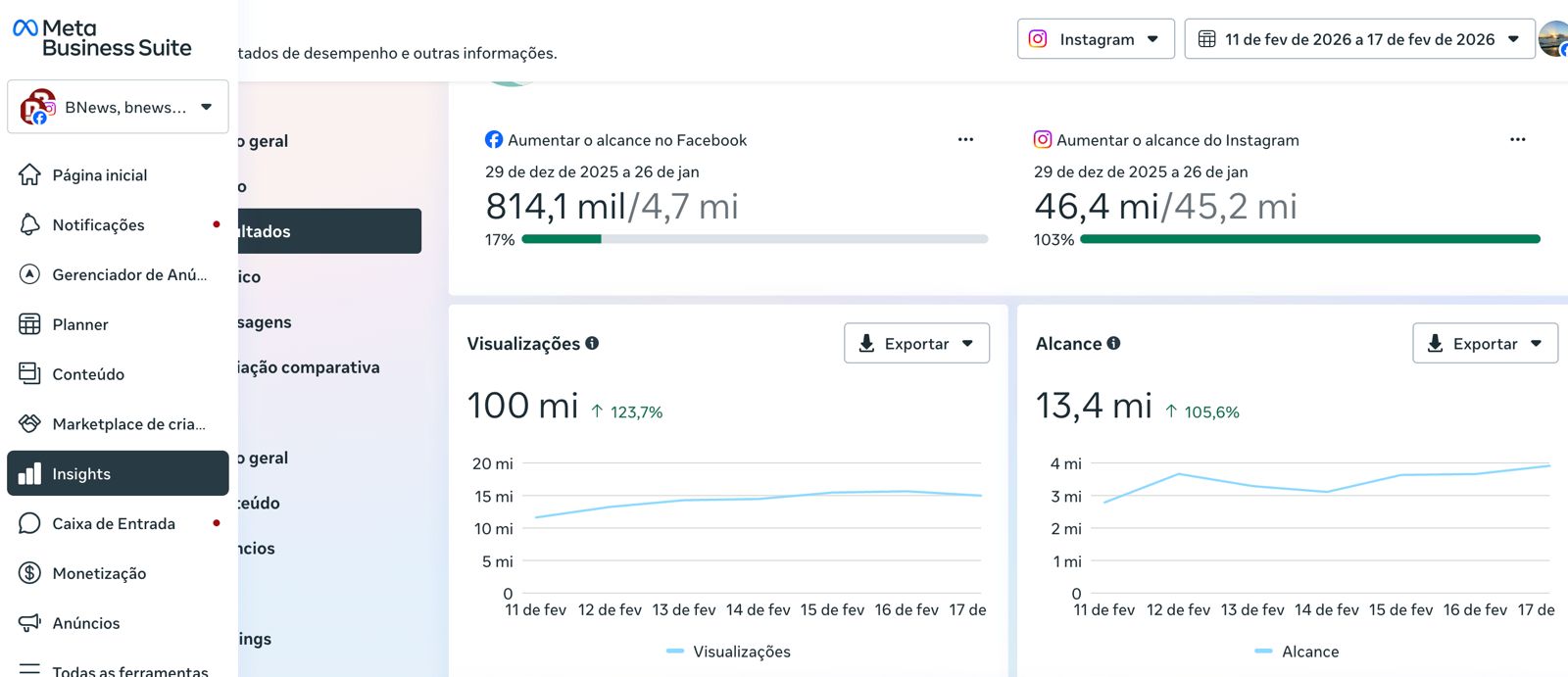Open Monetização dollar icon

pos(29,573)
